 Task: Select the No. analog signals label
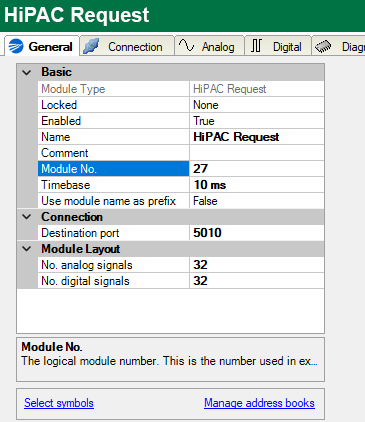[113, 265]
